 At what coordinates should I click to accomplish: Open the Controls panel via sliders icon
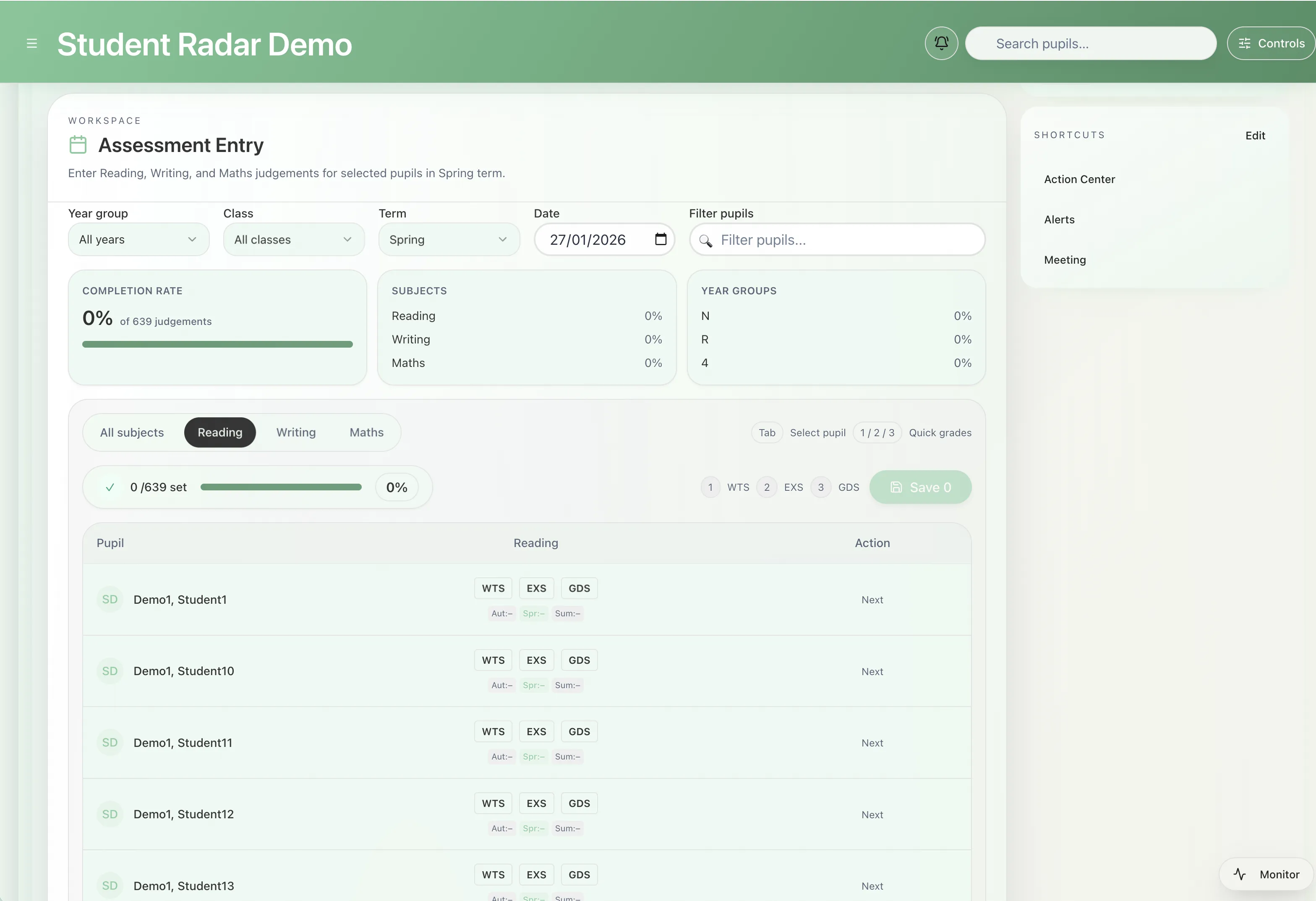pyautogui.click(x=1244, y=43)
